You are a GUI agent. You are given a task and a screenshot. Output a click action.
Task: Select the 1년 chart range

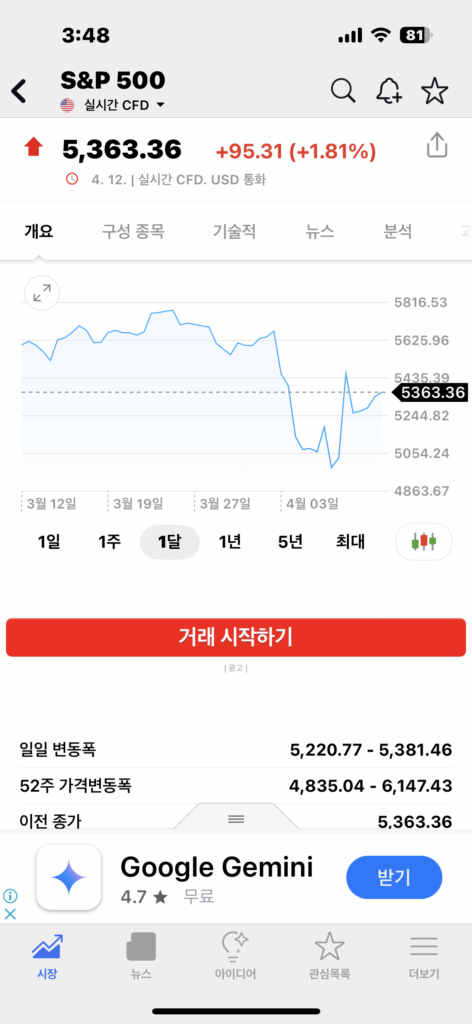[x=230, y=542]
